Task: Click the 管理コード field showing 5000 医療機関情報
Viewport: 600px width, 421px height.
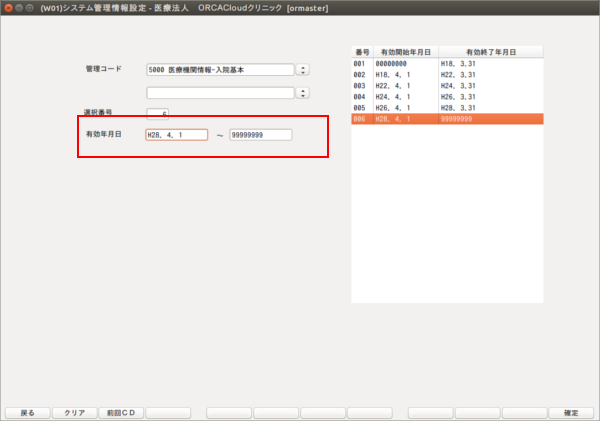Action: (x=219, y=70)
